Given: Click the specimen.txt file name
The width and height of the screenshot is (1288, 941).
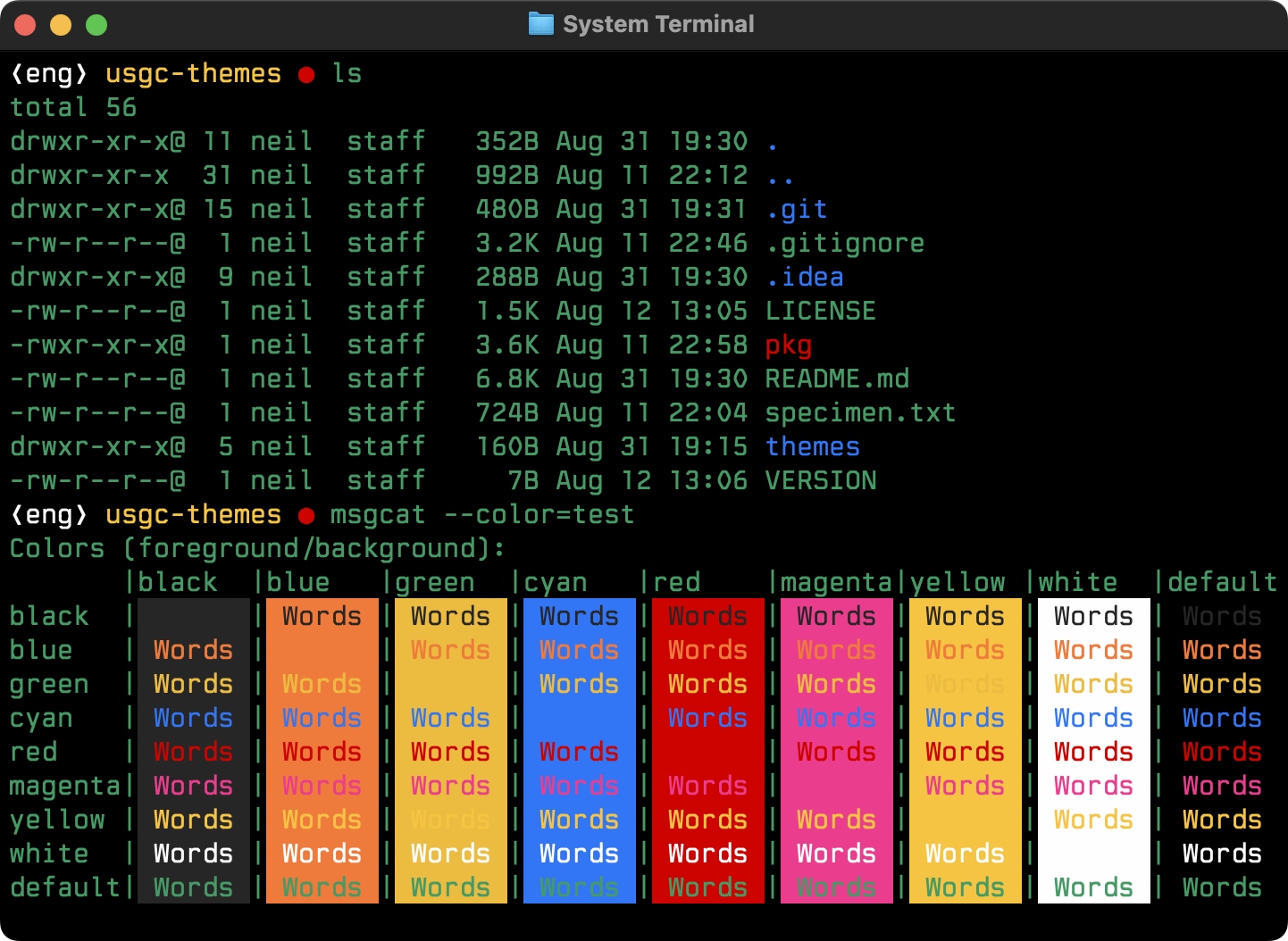Looking at the screenshot, I should click(860, 412).
